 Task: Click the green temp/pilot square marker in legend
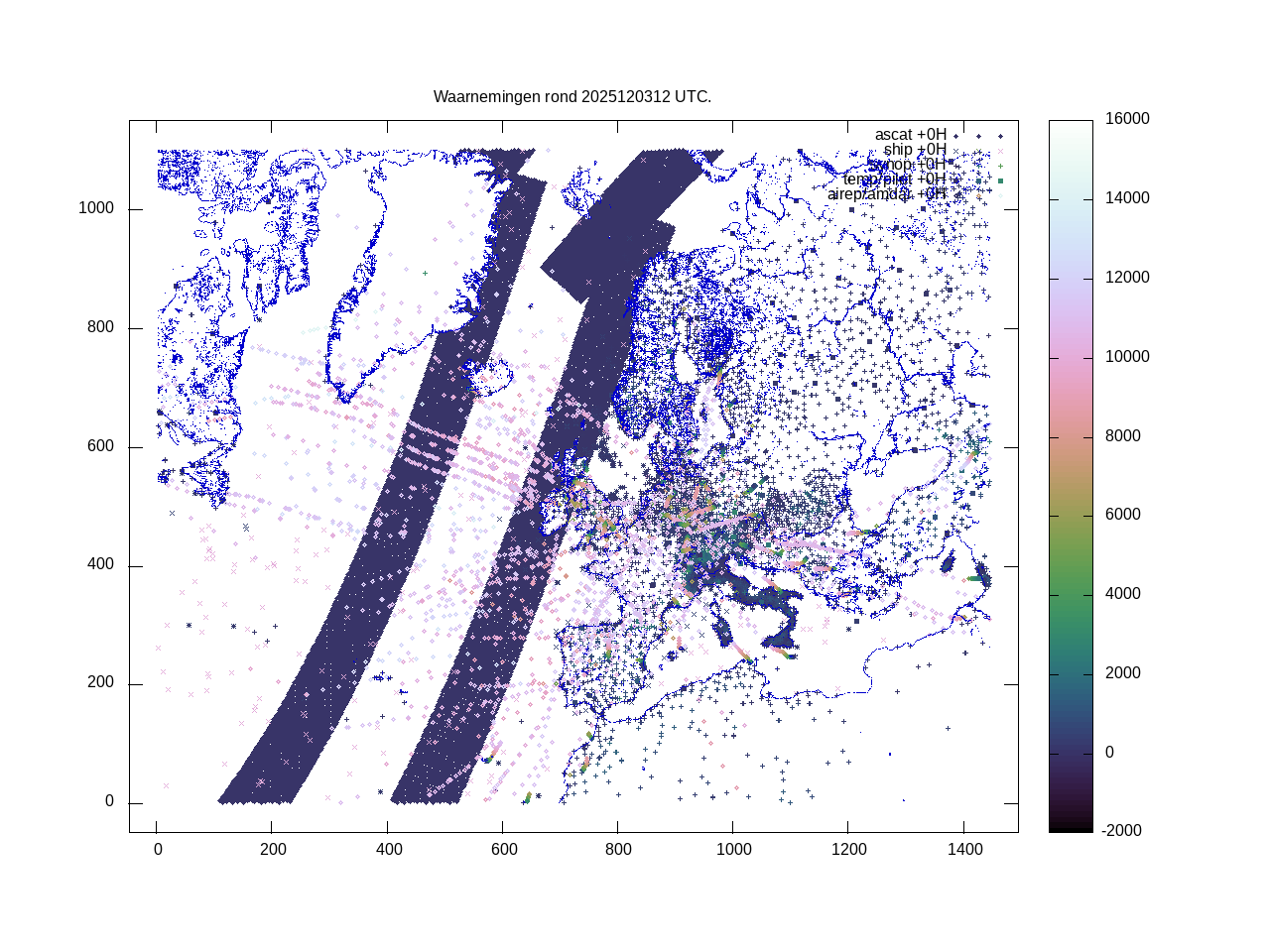[1000, 180]
